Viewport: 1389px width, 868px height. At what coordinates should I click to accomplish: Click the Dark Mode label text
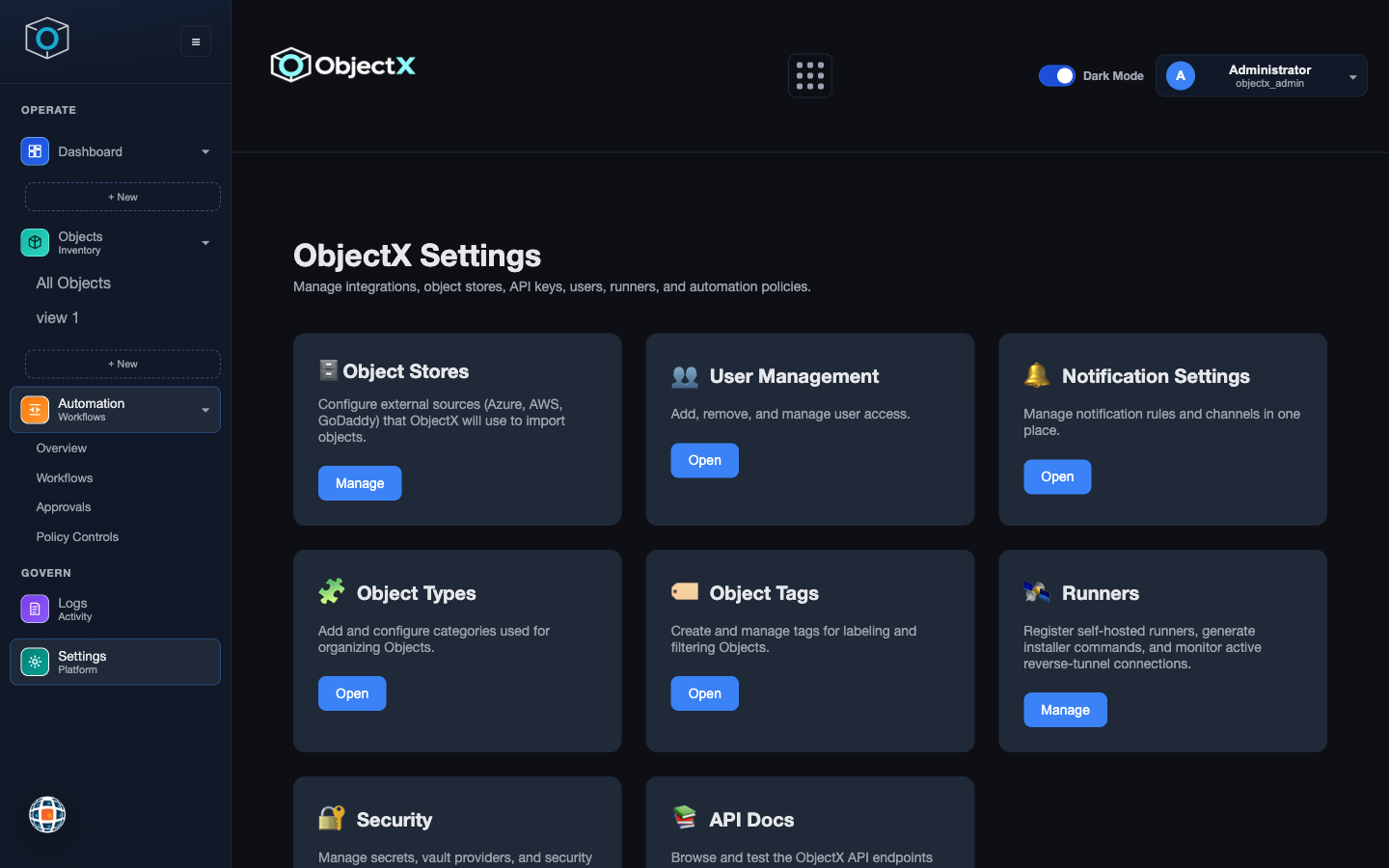click(1113, 76)
